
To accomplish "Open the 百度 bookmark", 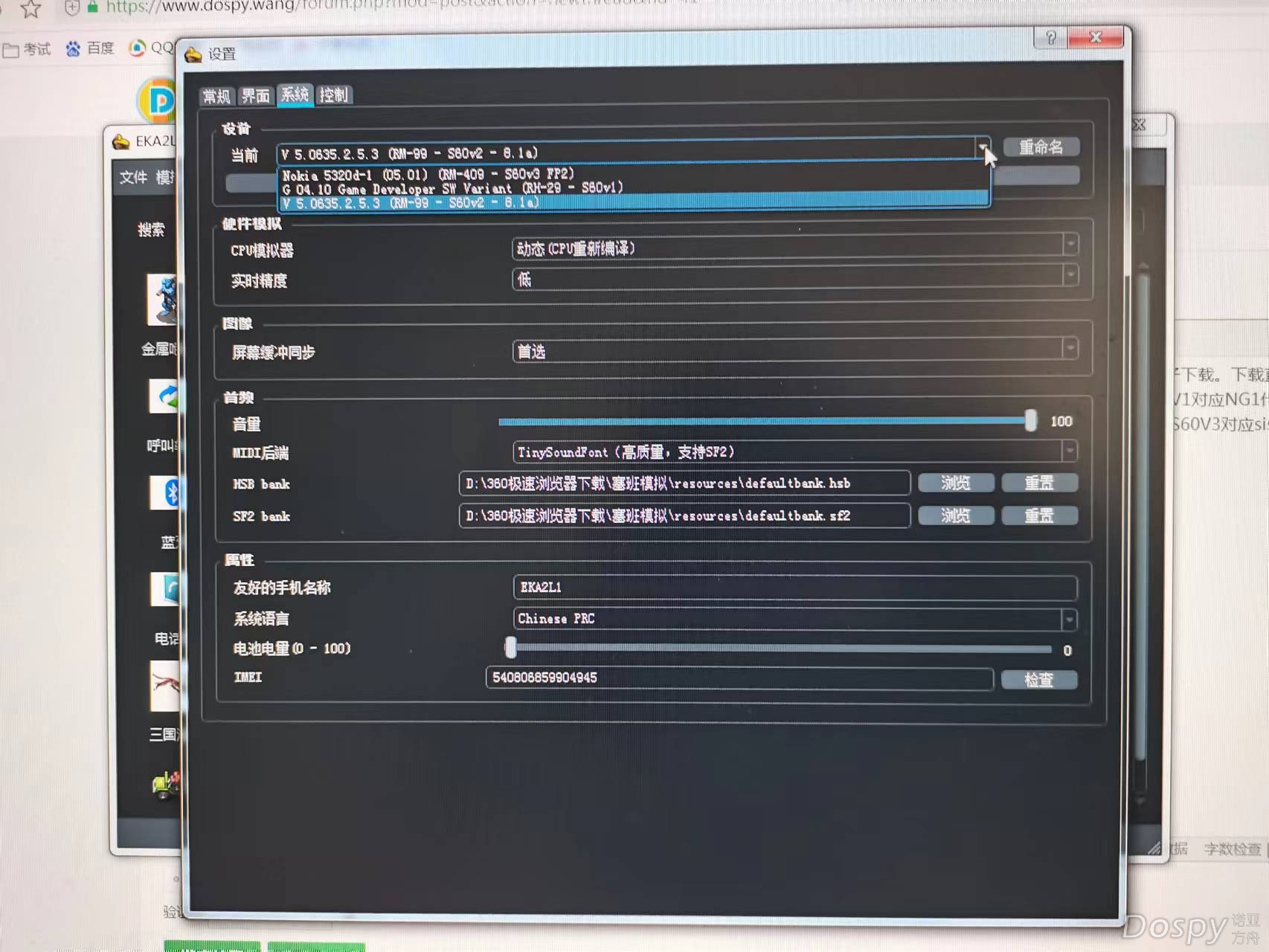I will point(90,48).
